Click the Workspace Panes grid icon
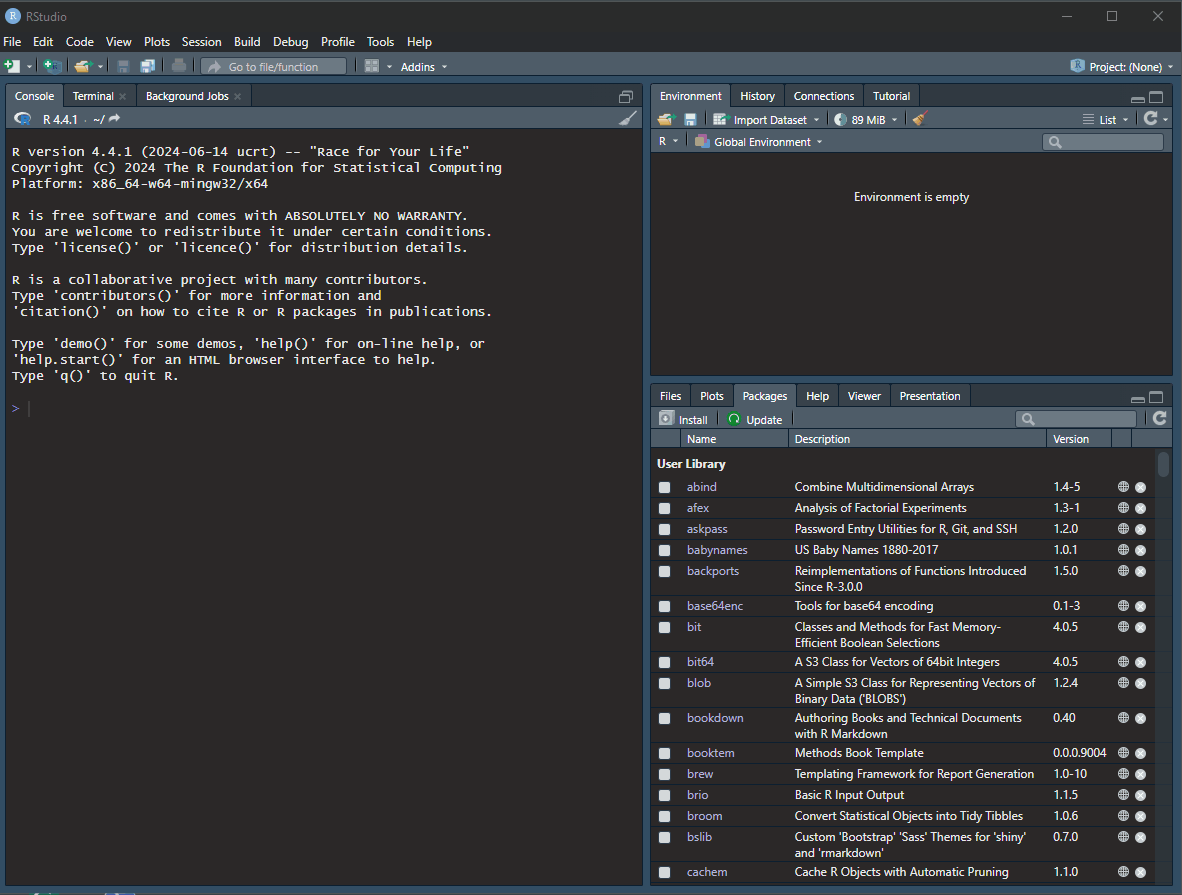Screen dimensions: 1182x895 click(x=372, y=66)
